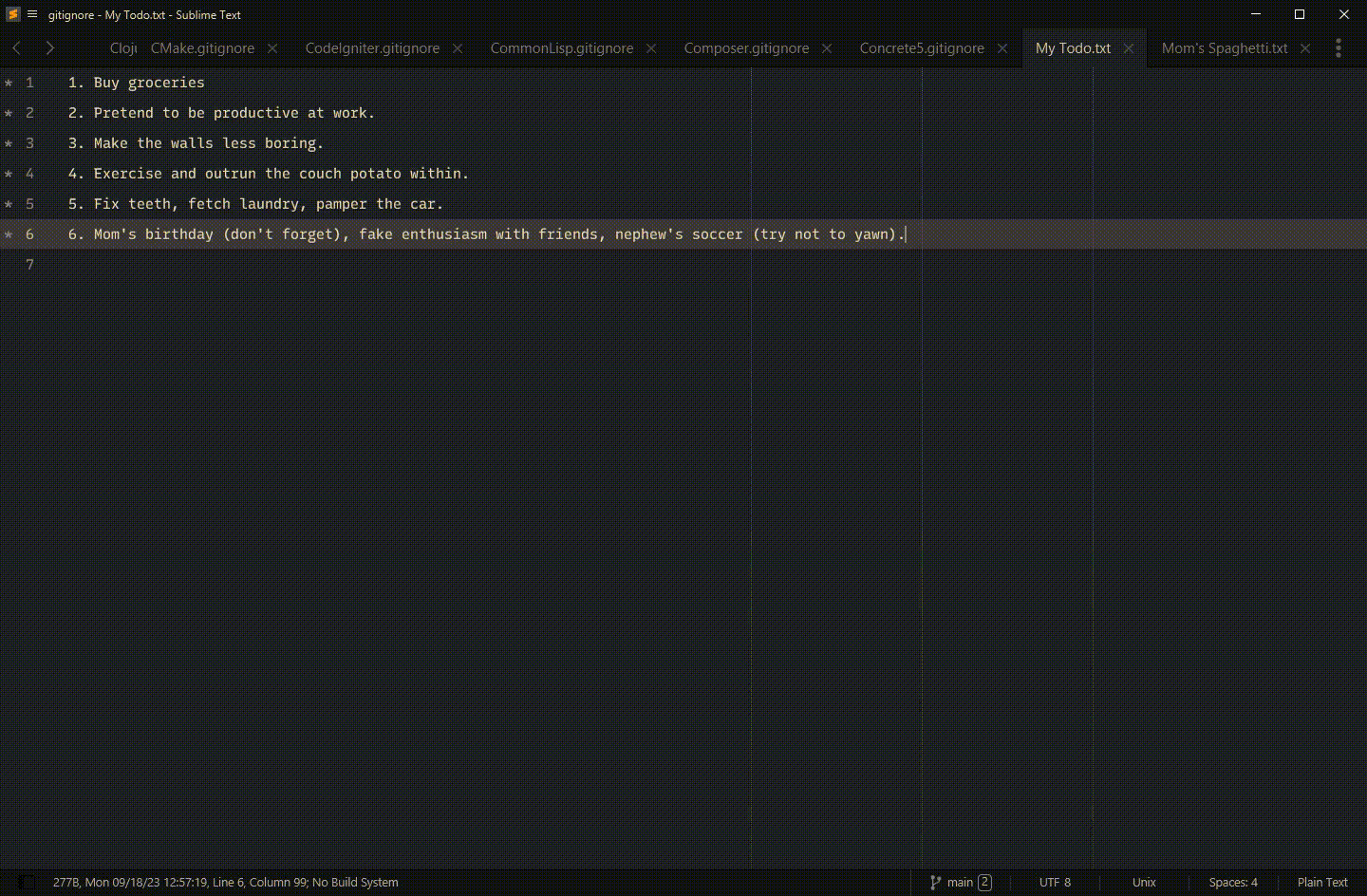The height and width of the screenshot is (896, 1367).
Task: Close the Sublime Text window
Action: (1344, 14)
